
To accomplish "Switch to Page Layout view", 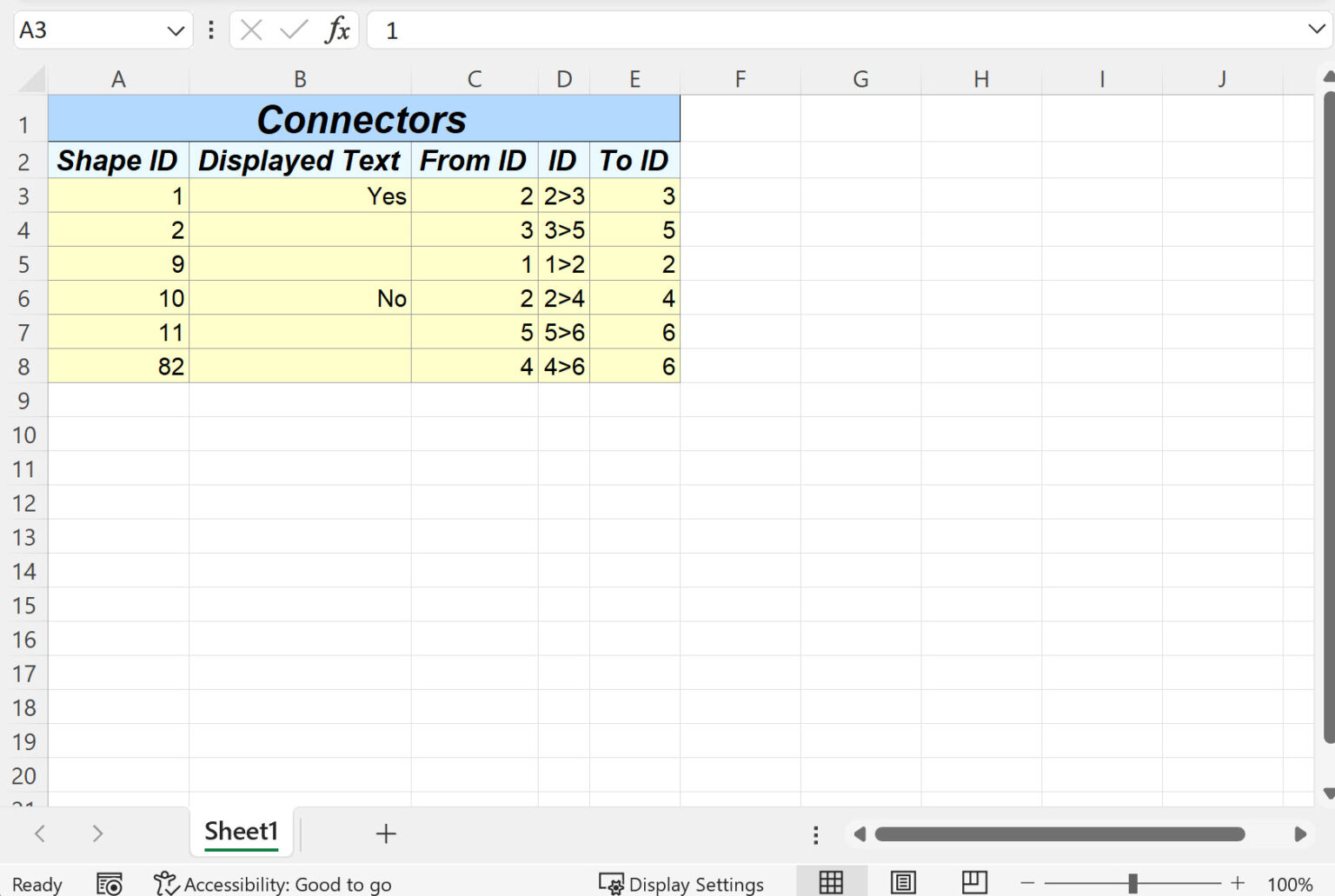I will [903, 880].
